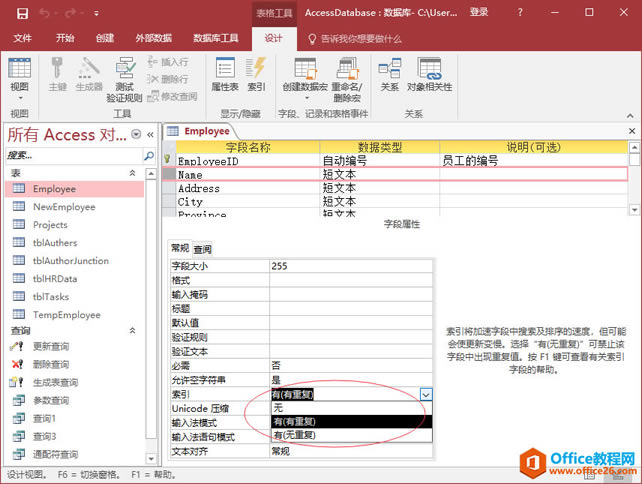Delete rows with 删除行

[168, 79]
